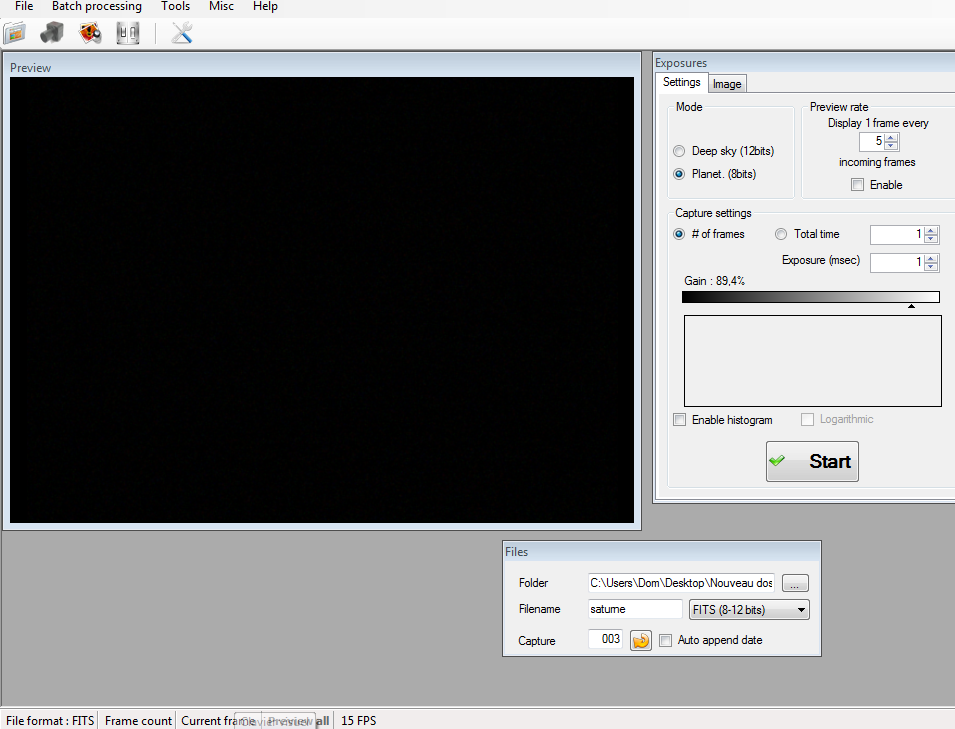The image size is (955, 729).
Task: Enable Auto append date
Action: pos(666,641)
